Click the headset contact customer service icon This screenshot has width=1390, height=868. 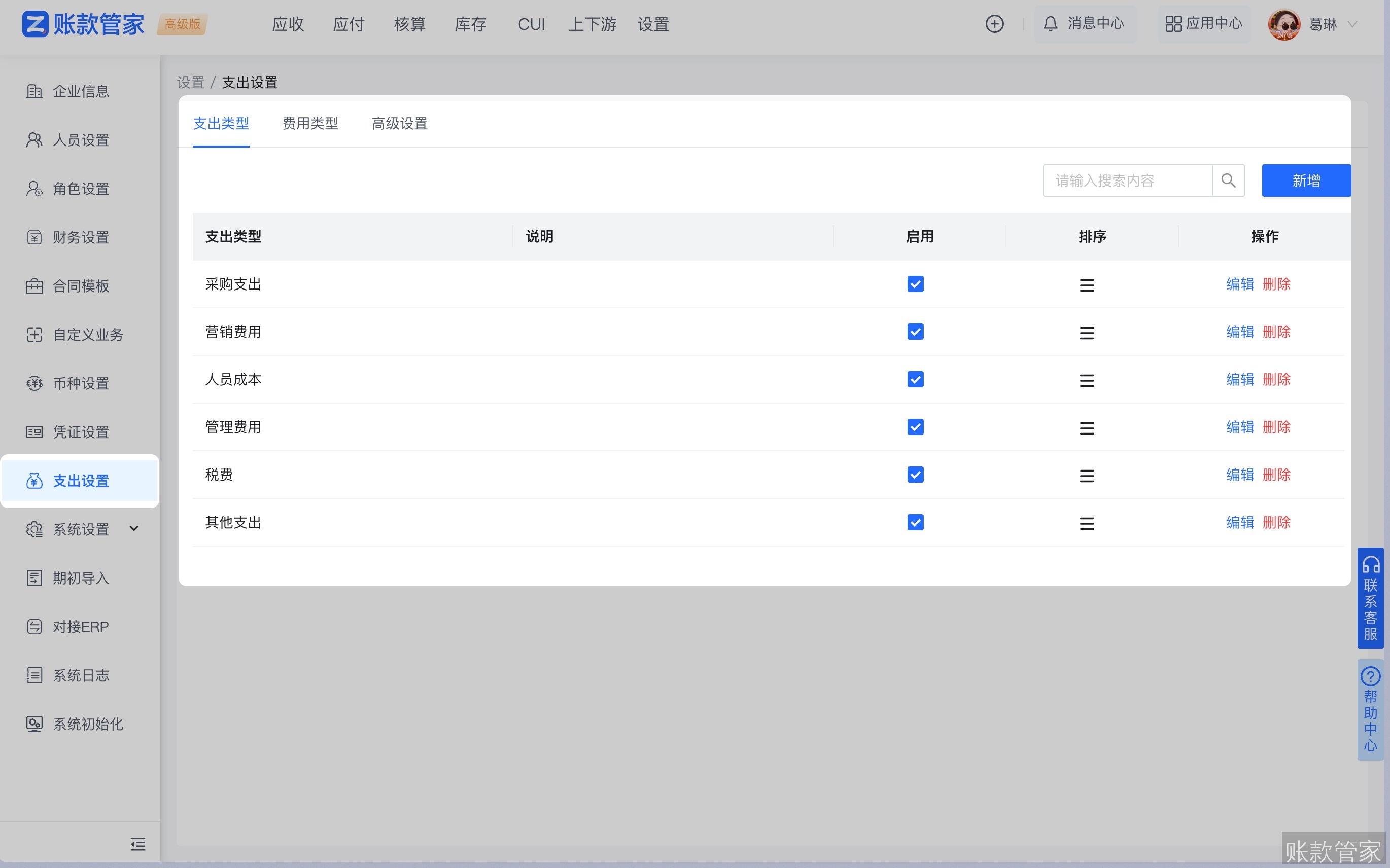(1371, 565)
